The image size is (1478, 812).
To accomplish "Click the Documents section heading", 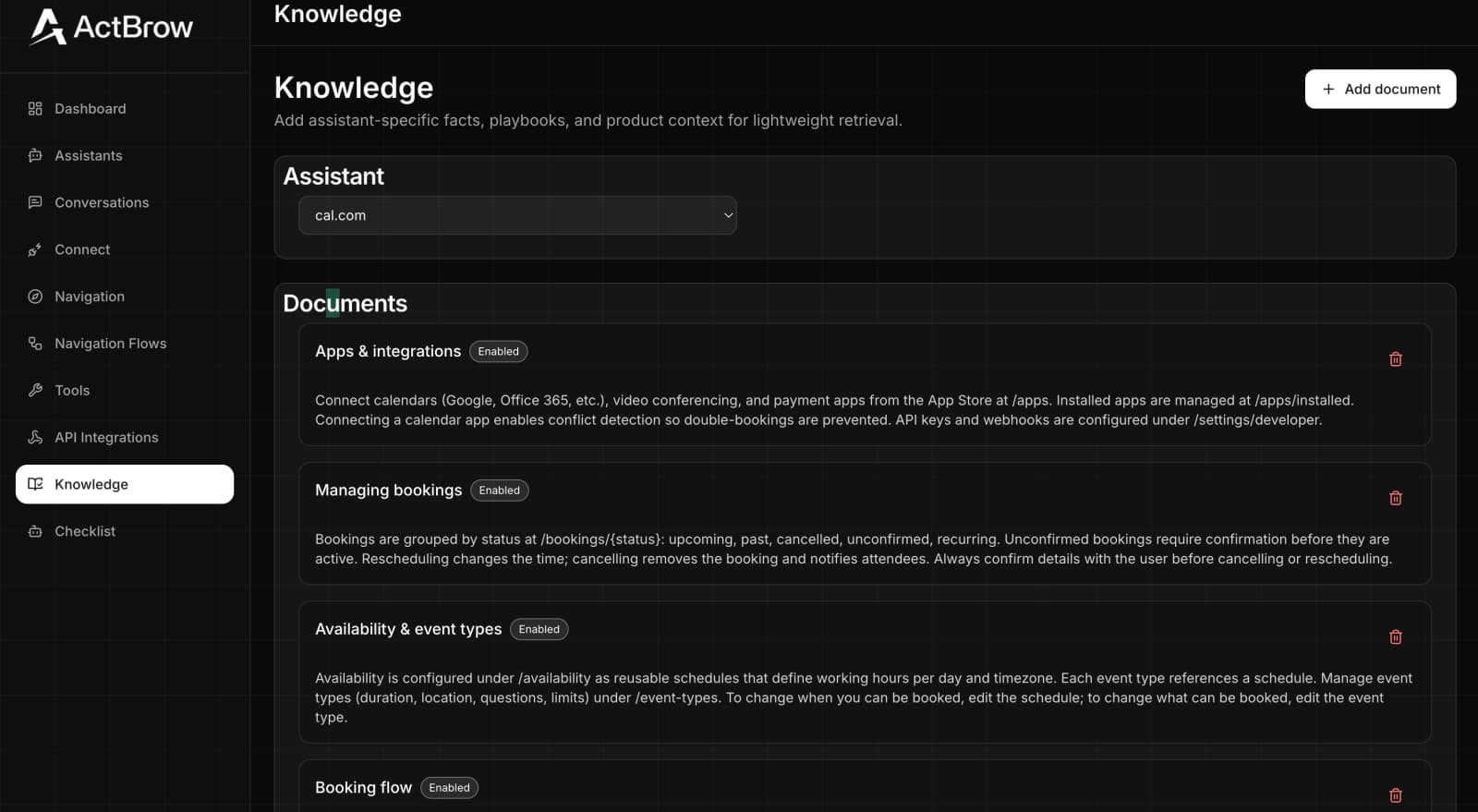I will click(x=345, y=303).
